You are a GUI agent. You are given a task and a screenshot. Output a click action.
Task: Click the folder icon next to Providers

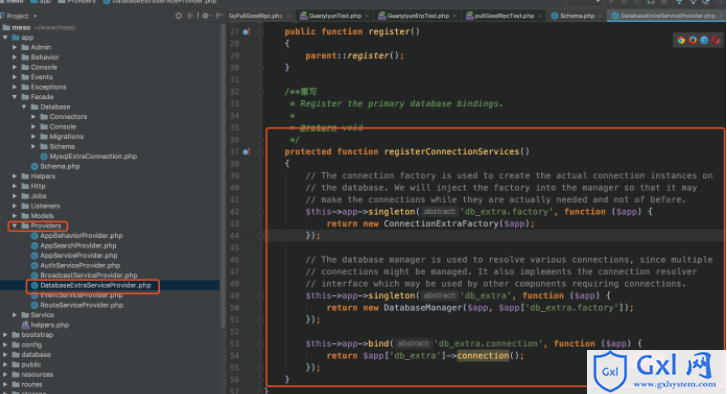tap(25, 226)
